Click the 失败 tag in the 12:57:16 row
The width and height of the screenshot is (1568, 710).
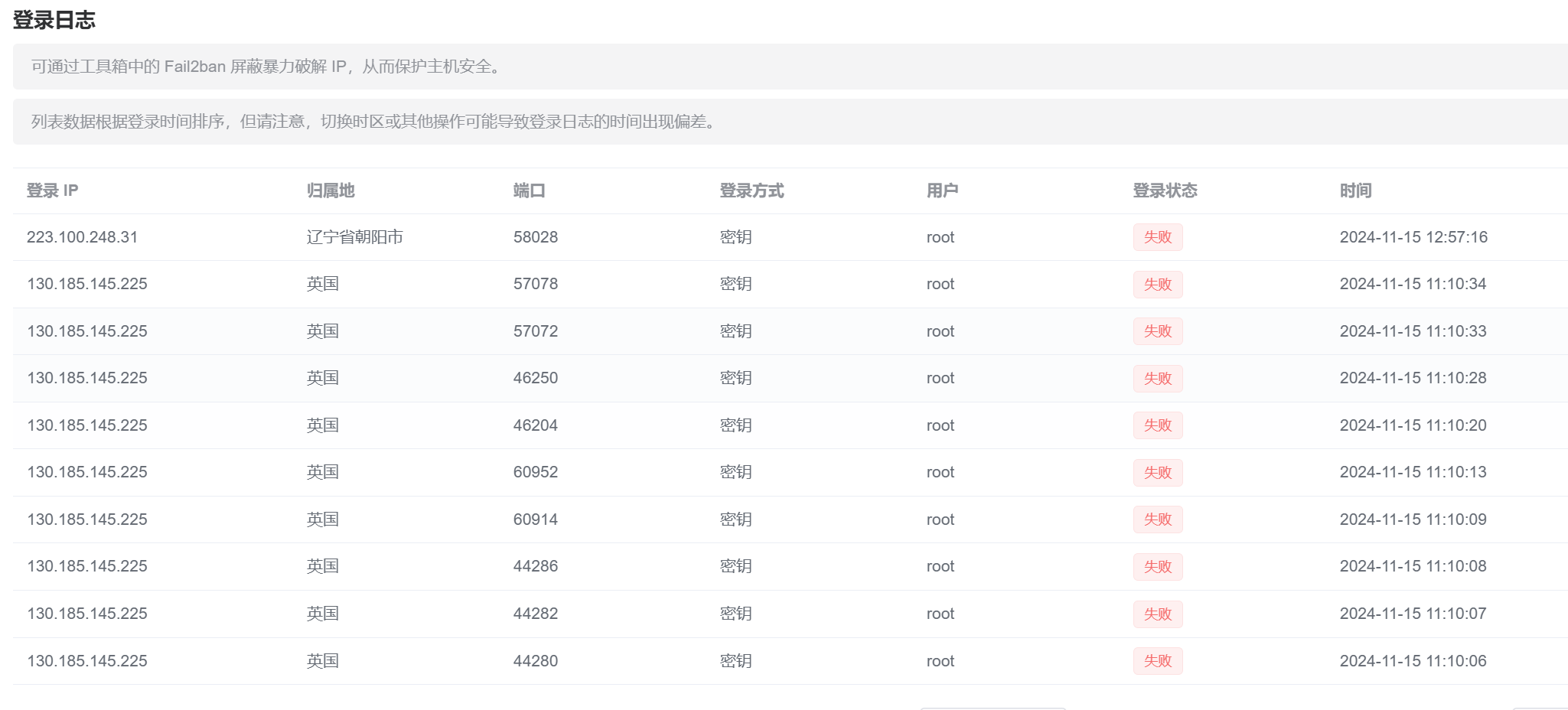(x=1158, y=237)
